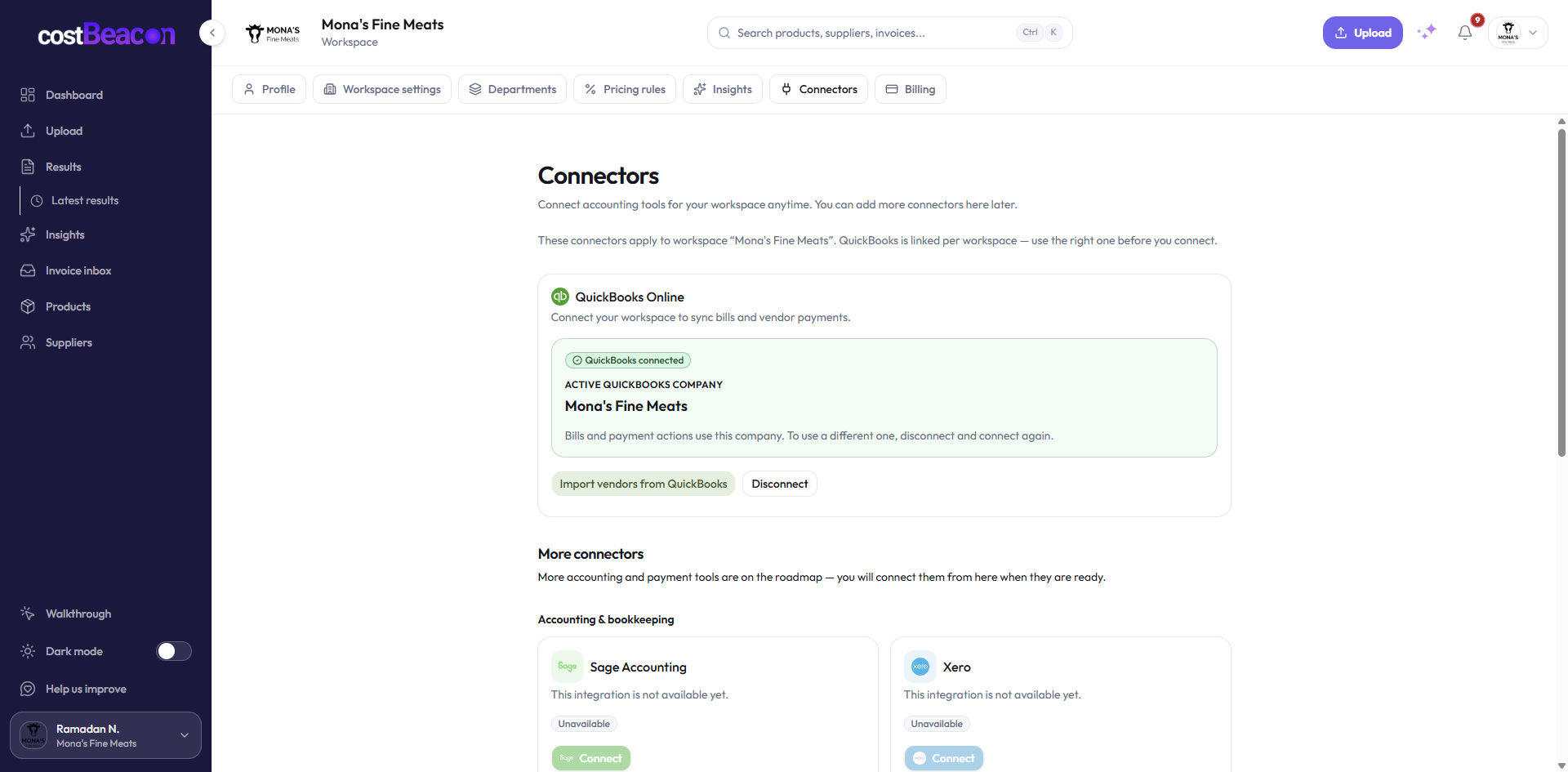Select the Connectors tab
Image resolution: width=1568 pixels, height=772 pixels.
click(x=818, y=89)
